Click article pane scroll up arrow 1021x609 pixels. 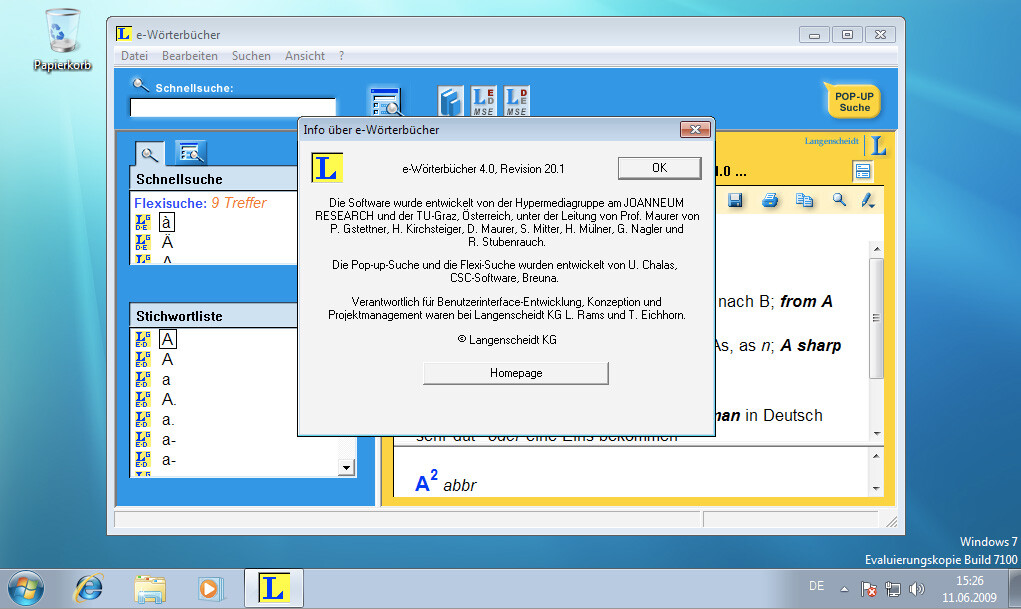coord(876,249)
